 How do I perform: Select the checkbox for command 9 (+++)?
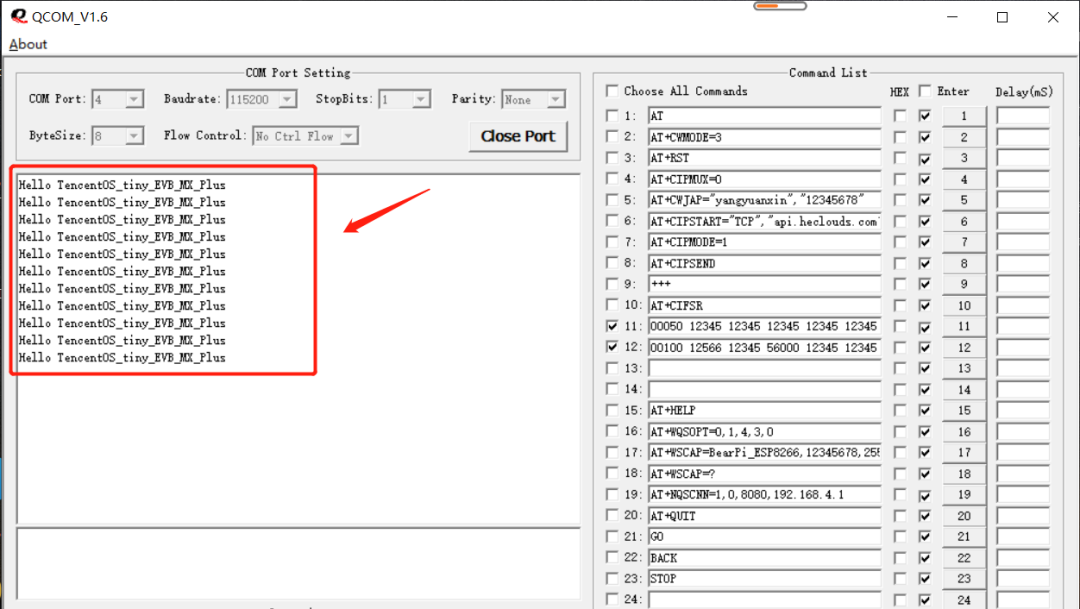[x=612, y=284]
